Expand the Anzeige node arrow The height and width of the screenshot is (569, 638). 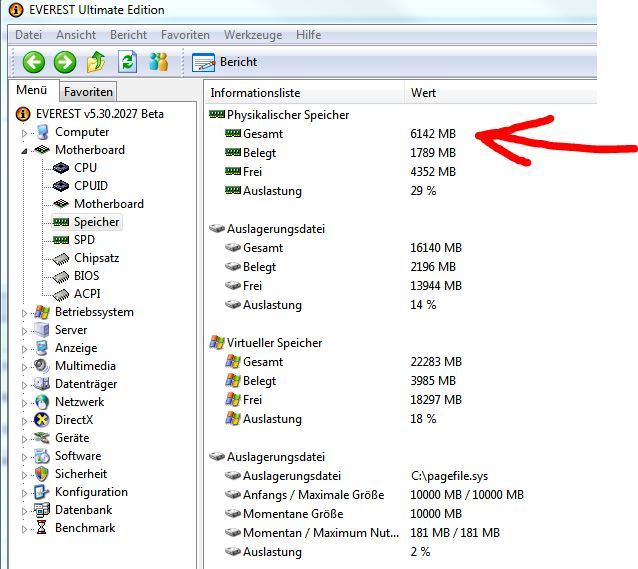coord(24,349)
